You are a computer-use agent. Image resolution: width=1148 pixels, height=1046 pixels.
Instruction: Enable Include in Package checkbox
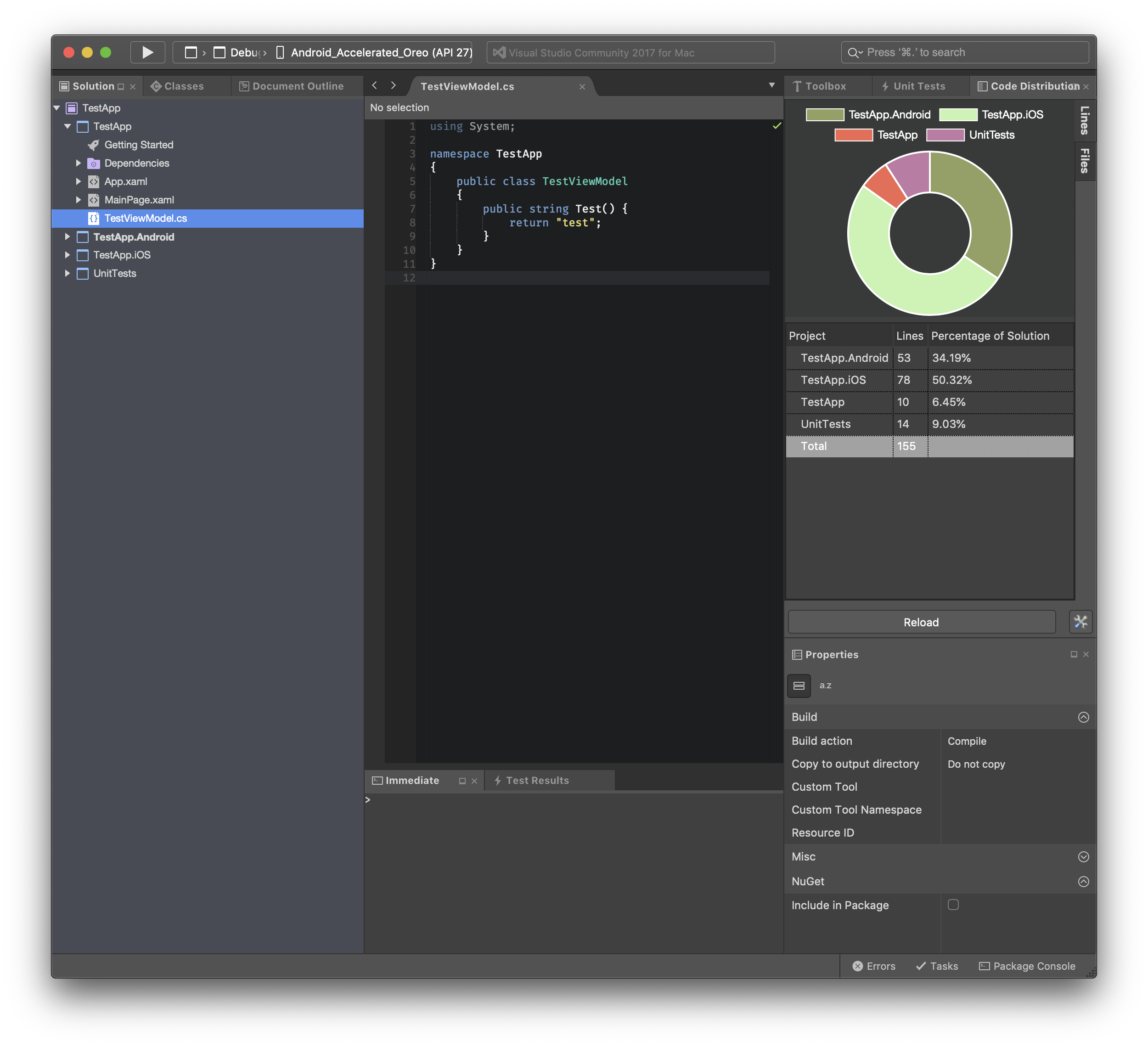coord(953,905)
